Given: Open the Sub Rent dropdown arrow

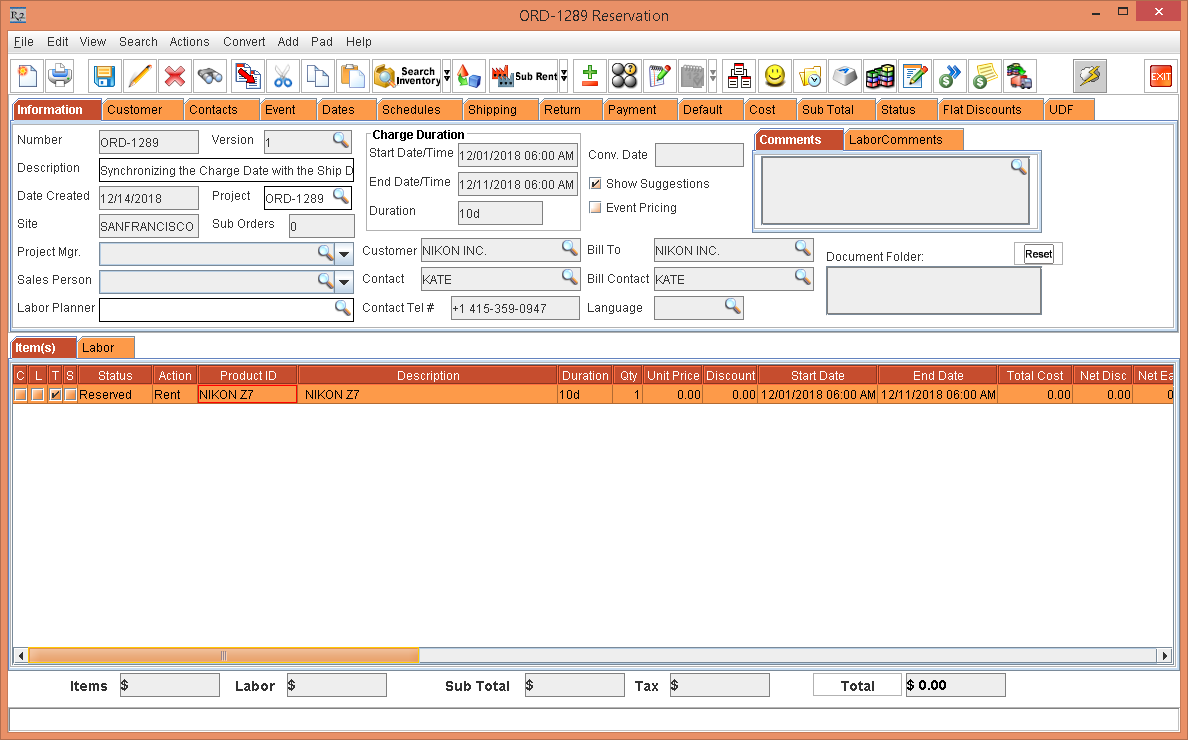Looking at the screenshot, I should click(x=564, y=76).
